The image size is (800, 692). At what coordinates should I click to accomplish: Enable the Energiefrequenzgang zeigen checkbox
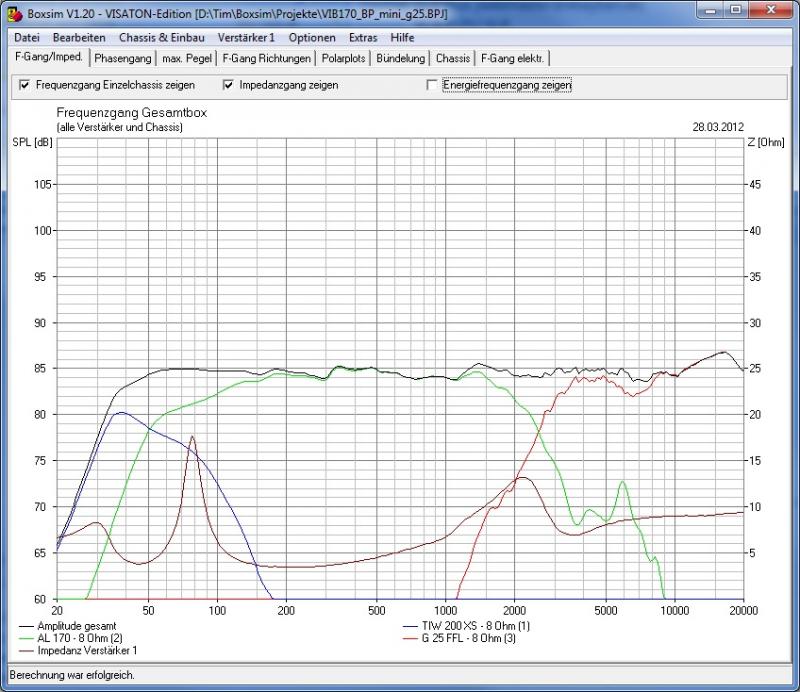coord(432,85)
